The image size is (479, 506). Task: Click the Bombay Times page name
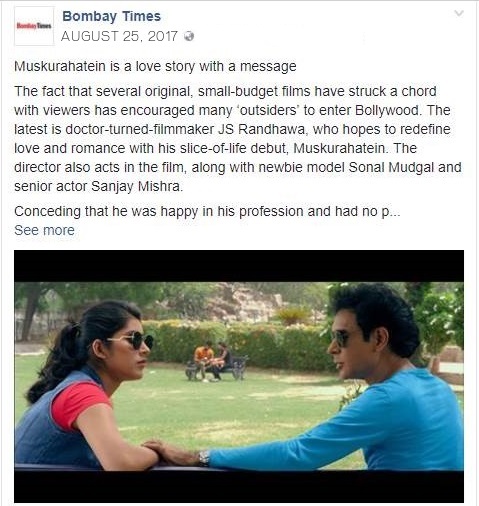click(112, 16)
